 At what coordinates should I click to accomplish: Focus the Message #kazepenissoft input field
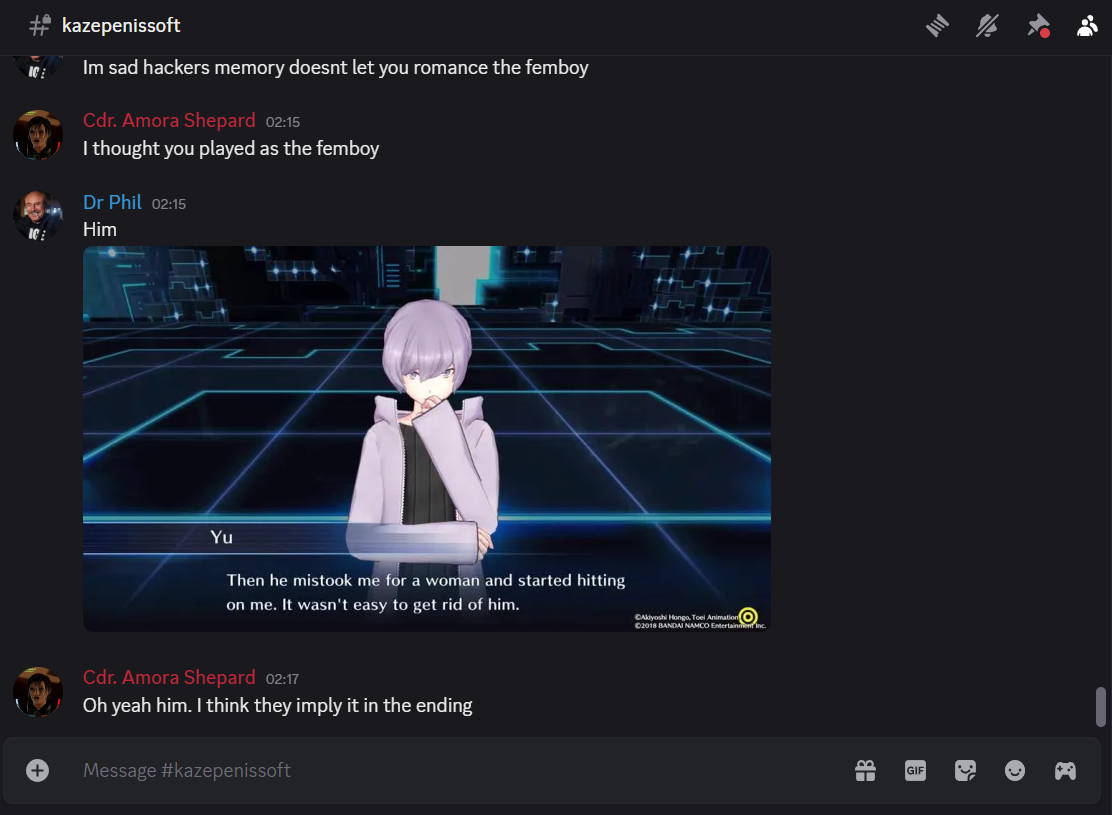pyautogui.click(x=461, y=770)
